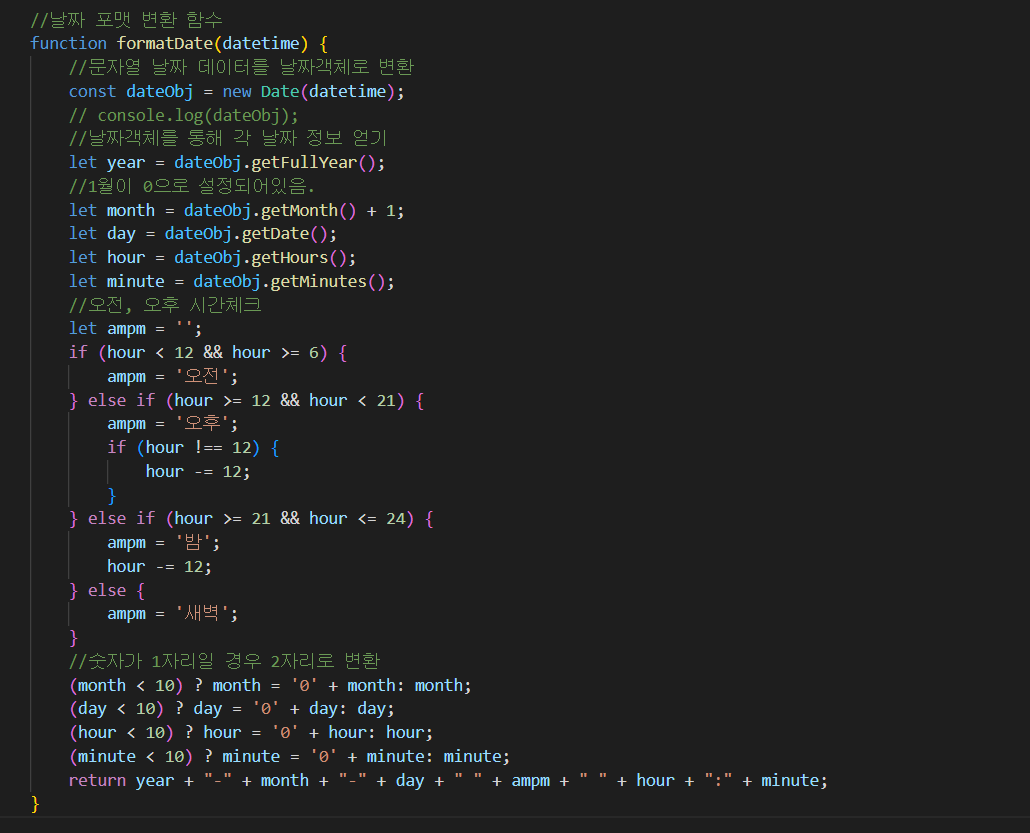Click the line "let ampm = '';"
Viewport: 1030px width, 833px height.
click(x=135, y=328)
